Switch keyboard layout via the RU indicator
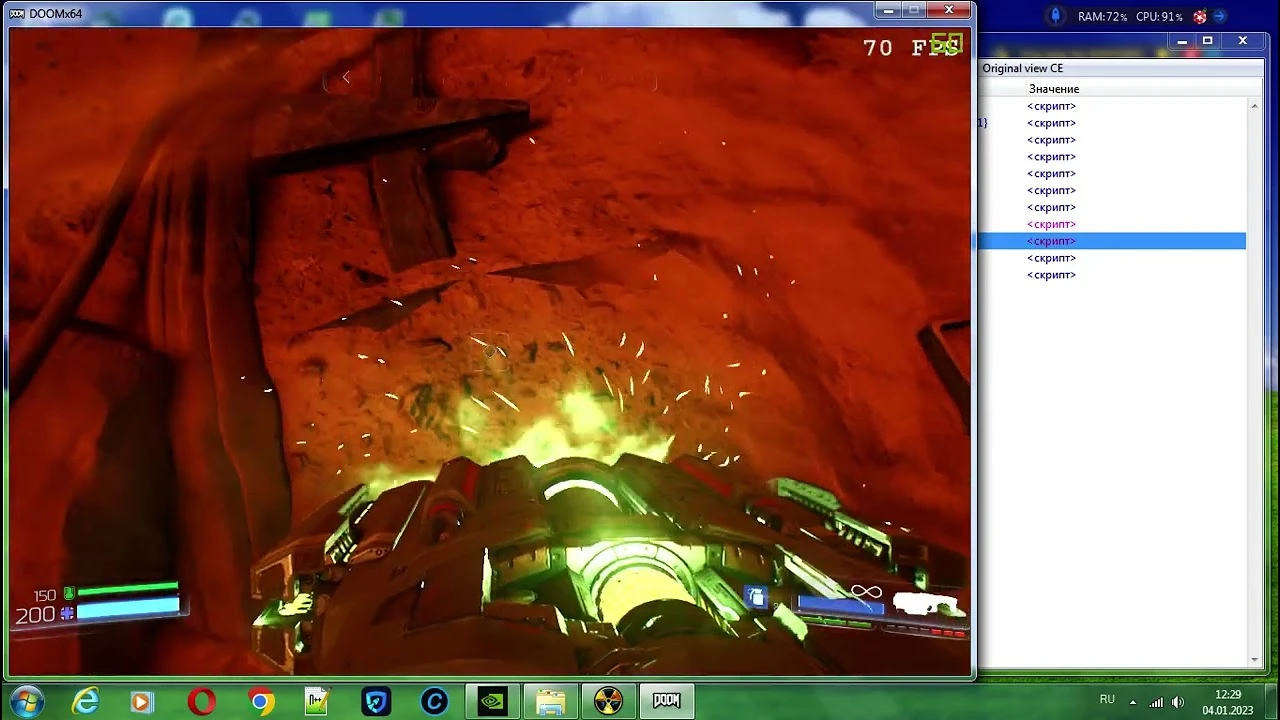This screenshot has width=1280, height=720. (1107, 699)
